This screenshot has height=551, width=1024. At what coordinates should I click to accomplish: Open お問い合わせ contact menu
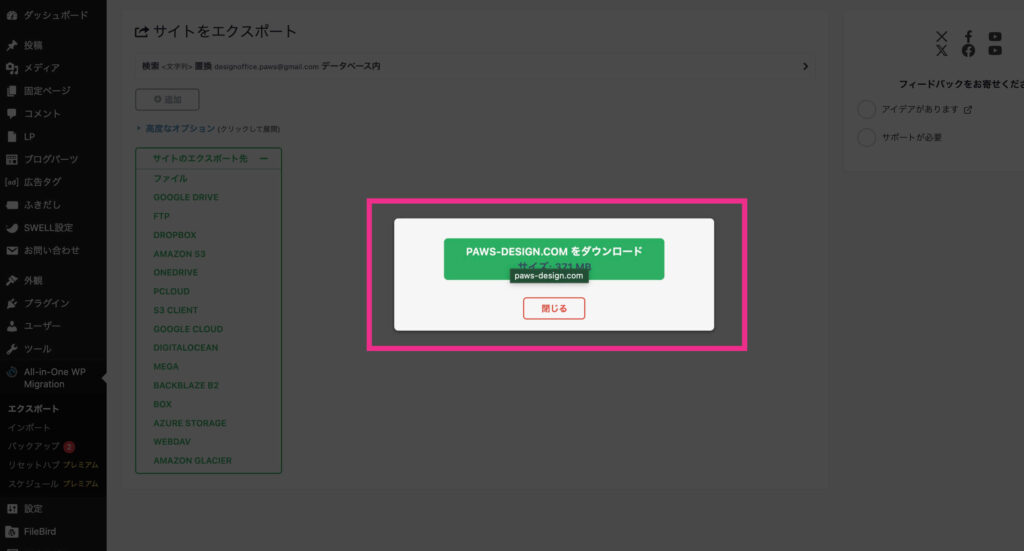tap(53, 251)
